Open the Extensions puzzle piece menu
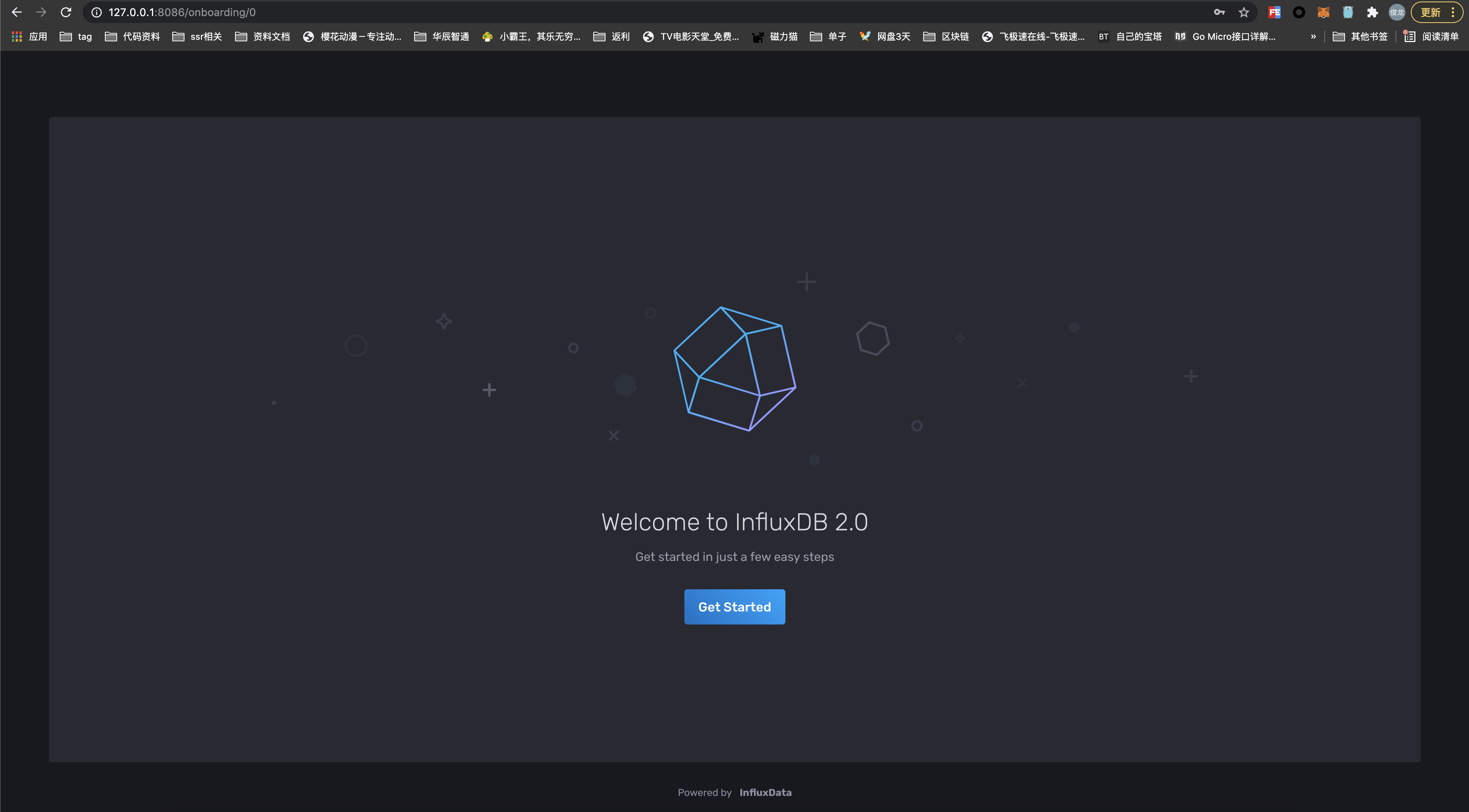 click(1372, 12)
